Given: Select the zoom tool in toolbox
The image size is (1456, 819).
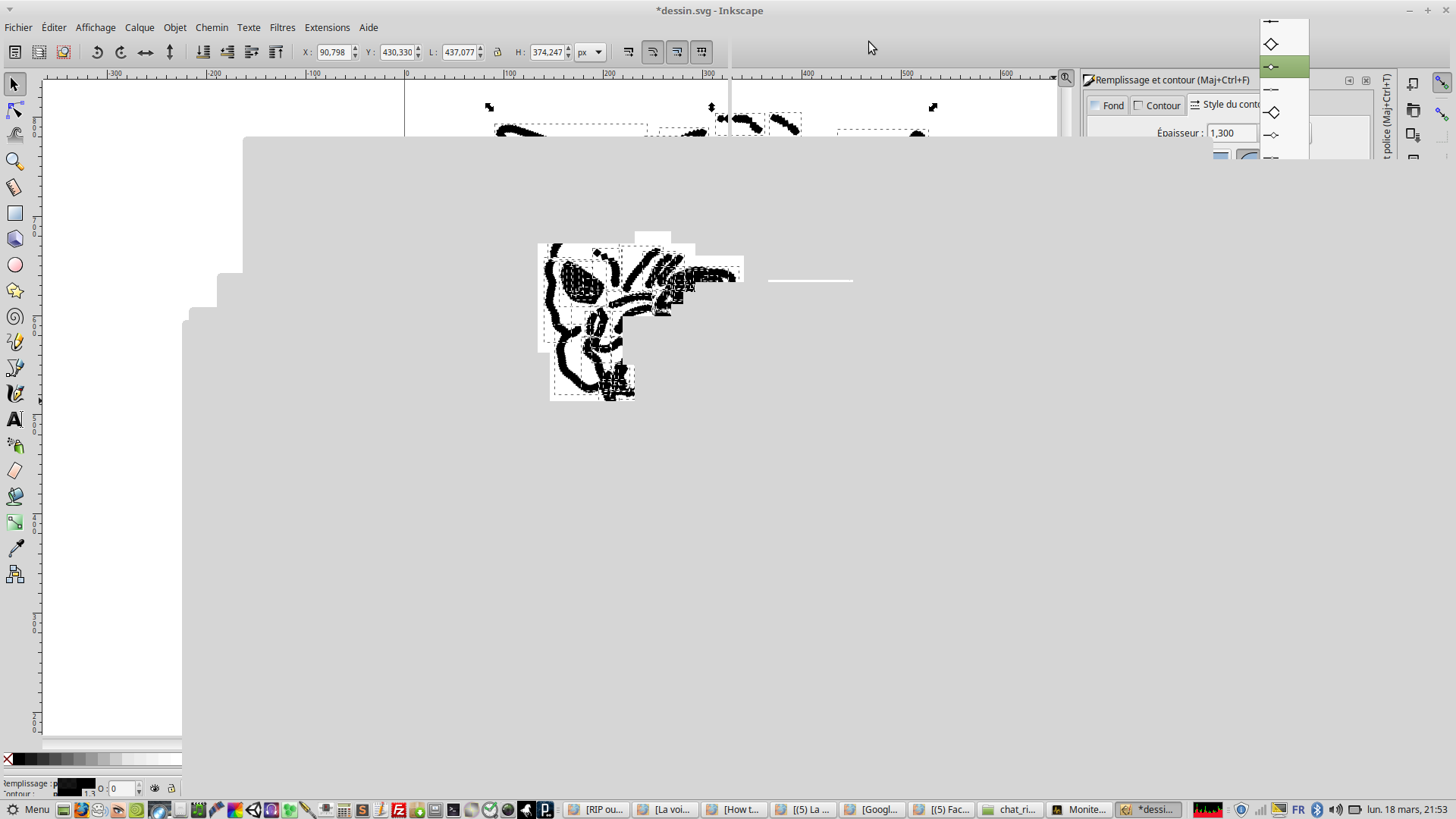Looking at the screenshot, I should [x=14, y=162].
